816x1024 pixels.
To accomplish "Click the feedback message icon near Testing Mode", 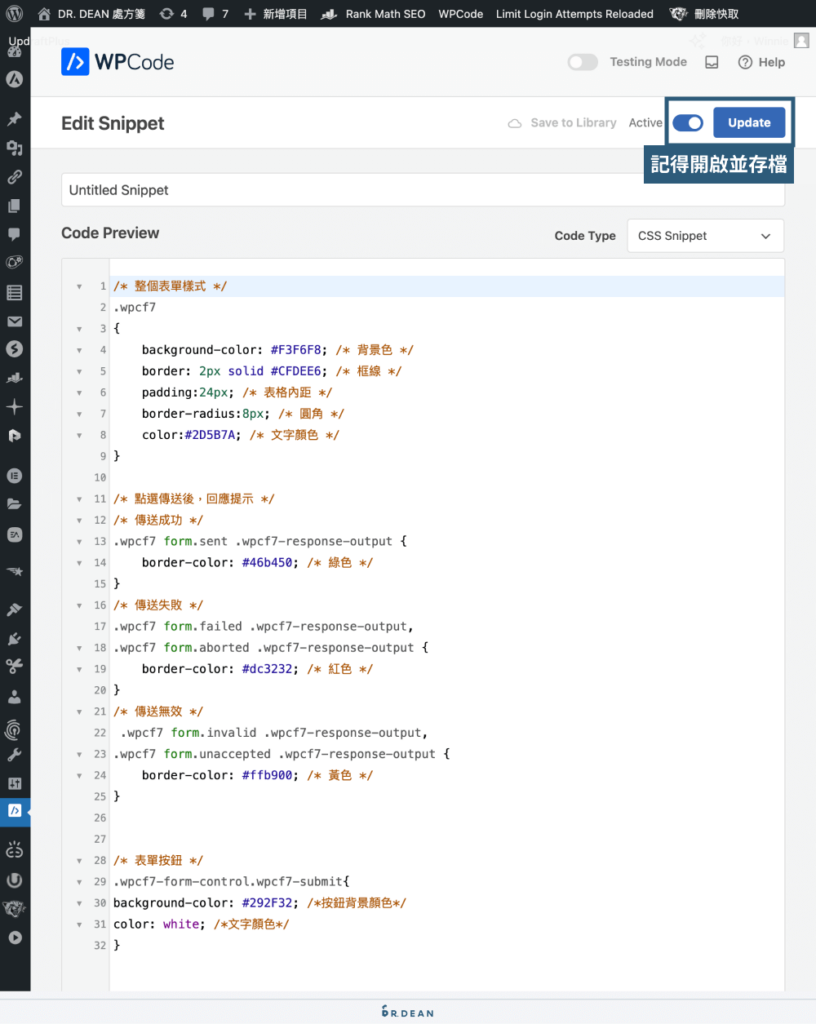I will pos(712,62).
